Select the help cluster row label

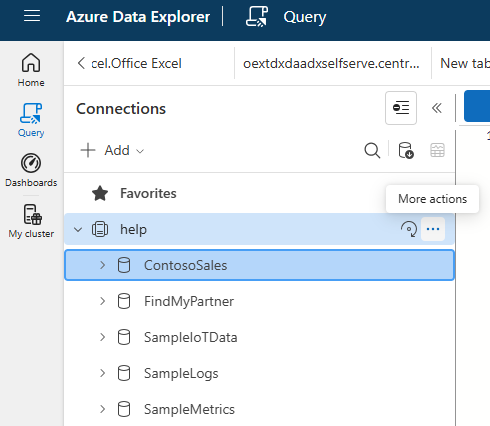click(133, 229)
